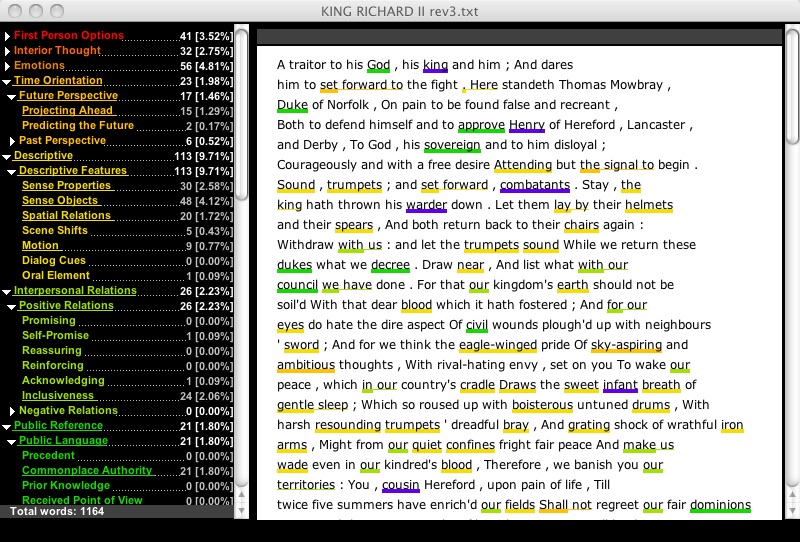Click the text pane scroll-down arrow
The image size is (800, 542).
click(x=792, y=510)
